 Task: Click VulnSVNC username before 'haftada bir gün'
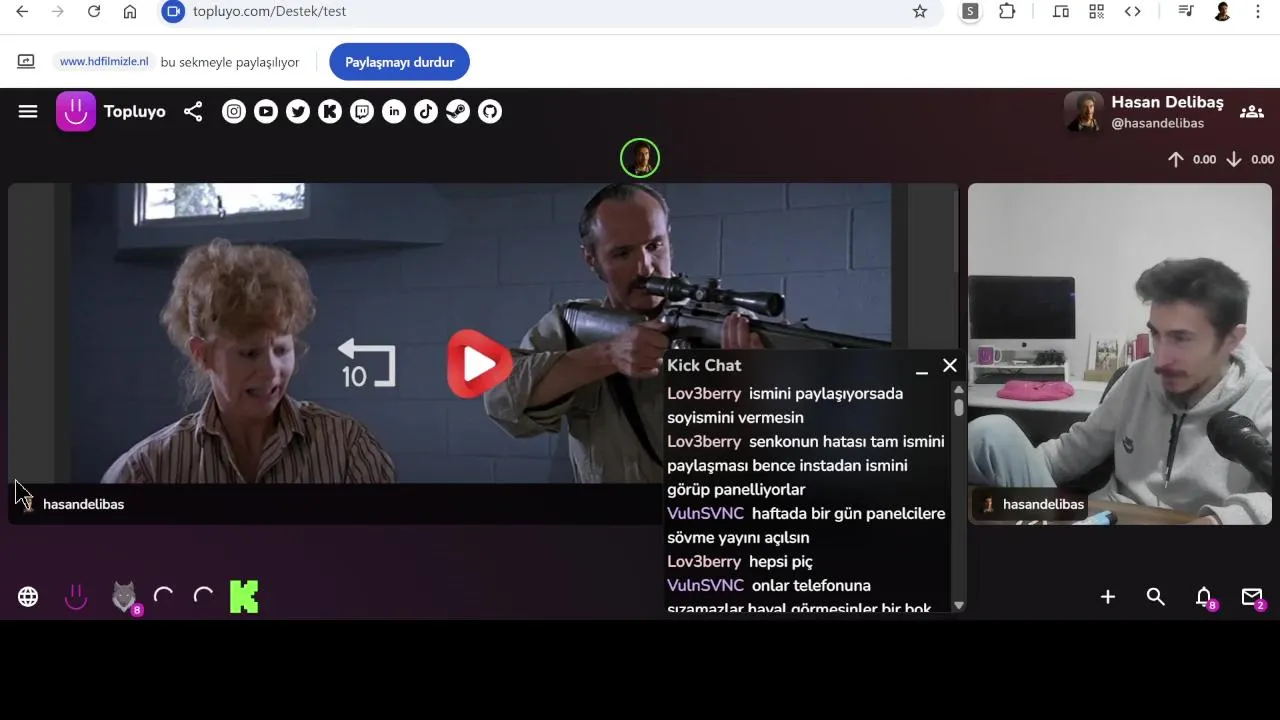point(705,514)
